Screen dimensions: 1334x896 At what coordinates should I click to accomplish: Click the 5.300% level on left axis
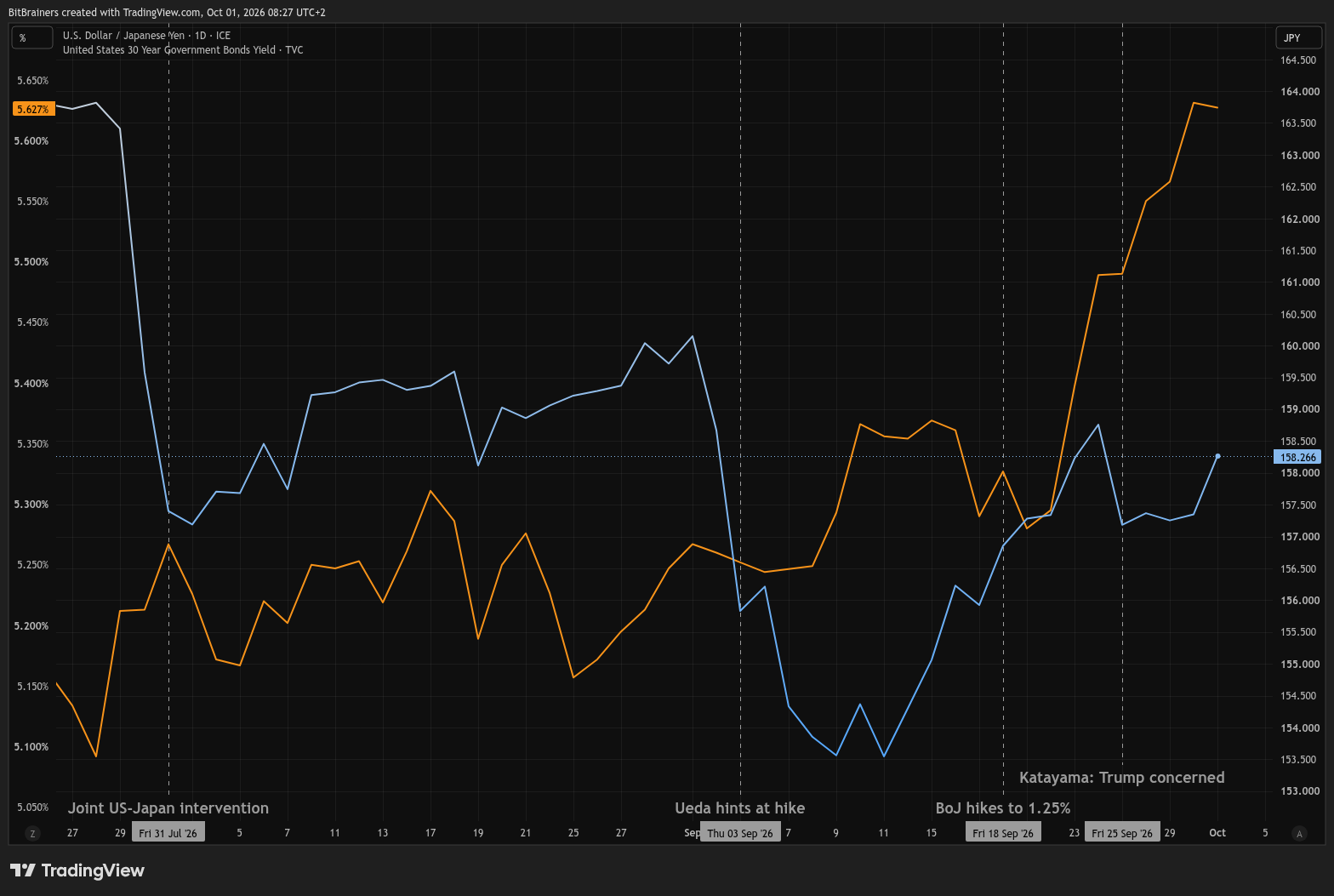point(32,505)
